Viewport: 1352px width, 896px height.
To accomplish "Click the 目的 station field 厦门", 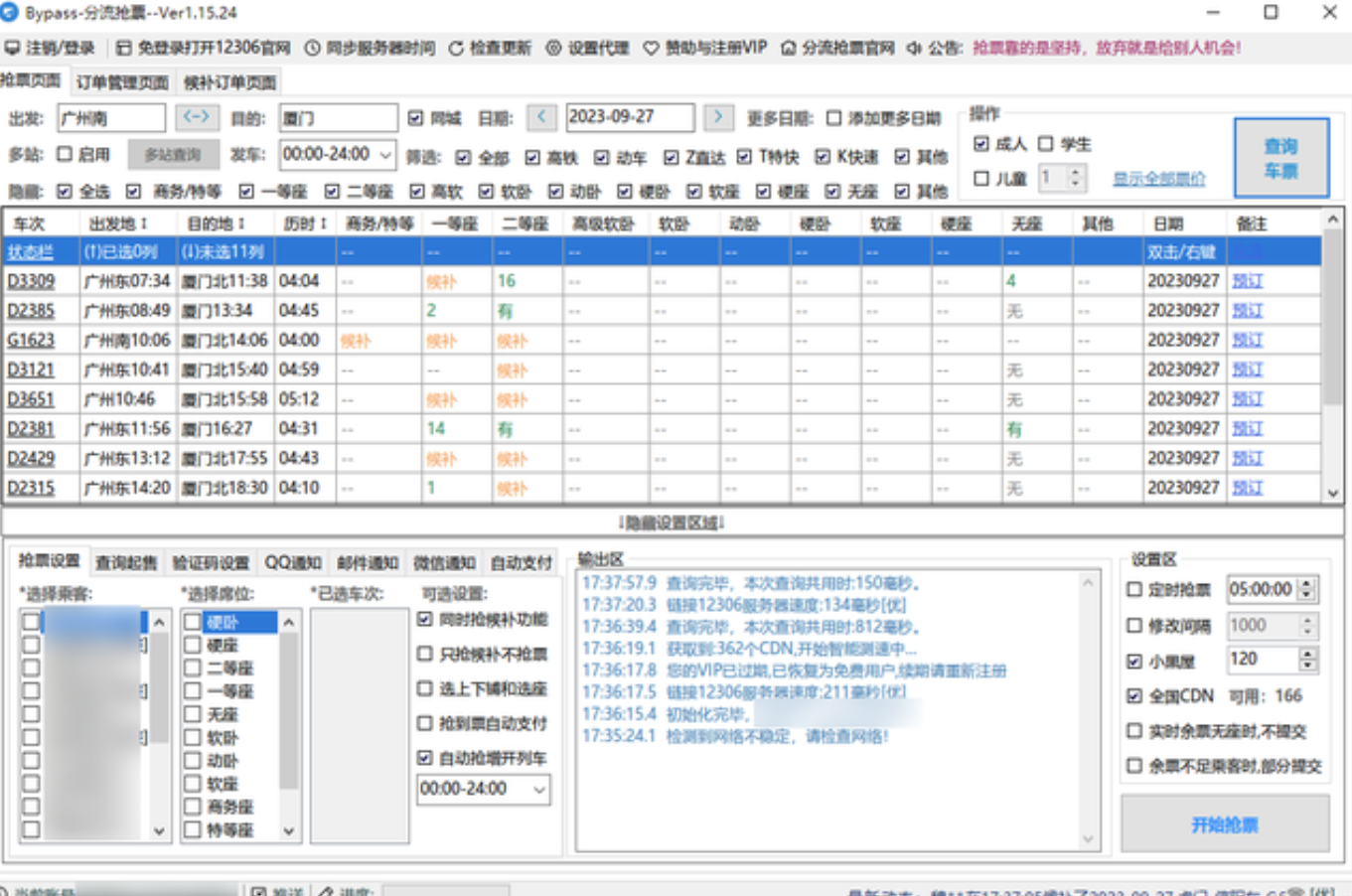I will (x=338, y=118).
